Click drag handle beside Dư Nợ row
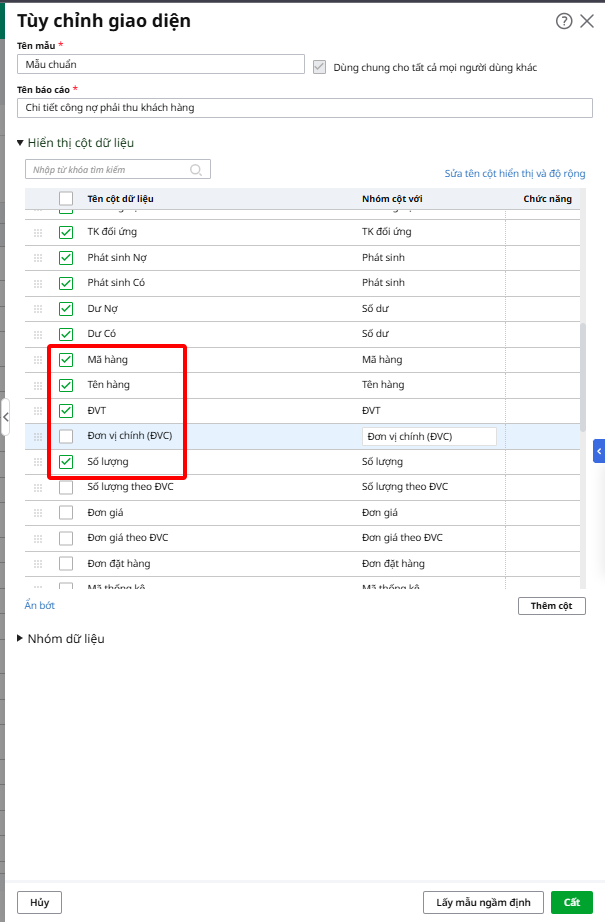This screenshot has width=605, height=922. (38, 309)
